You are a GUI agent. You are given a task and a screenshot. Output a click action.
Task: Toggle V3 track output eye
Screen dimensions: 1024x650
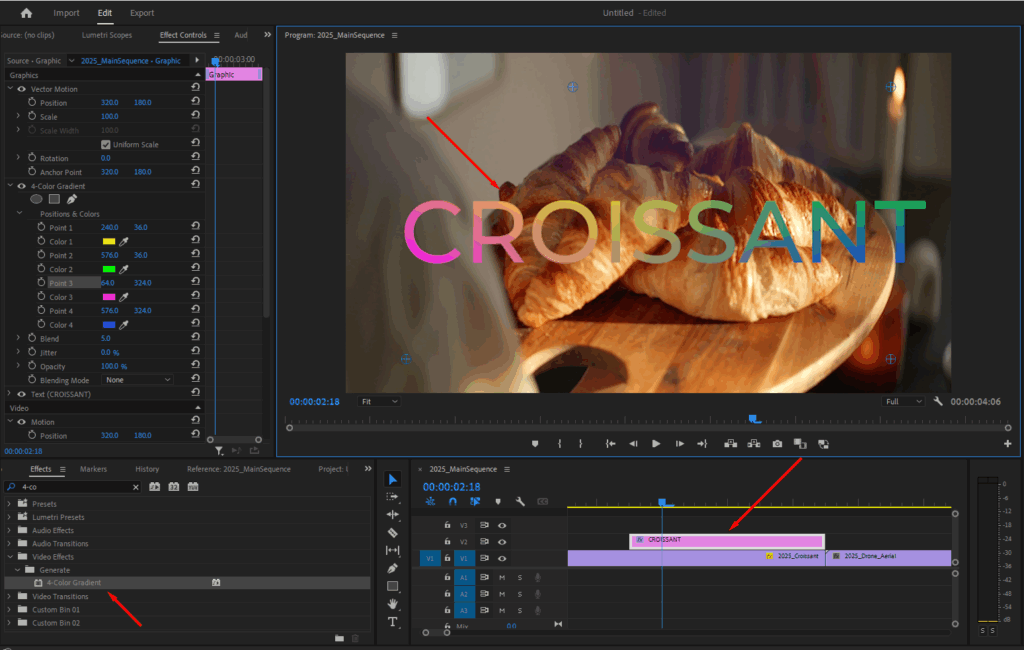click(x=502, y=525)
